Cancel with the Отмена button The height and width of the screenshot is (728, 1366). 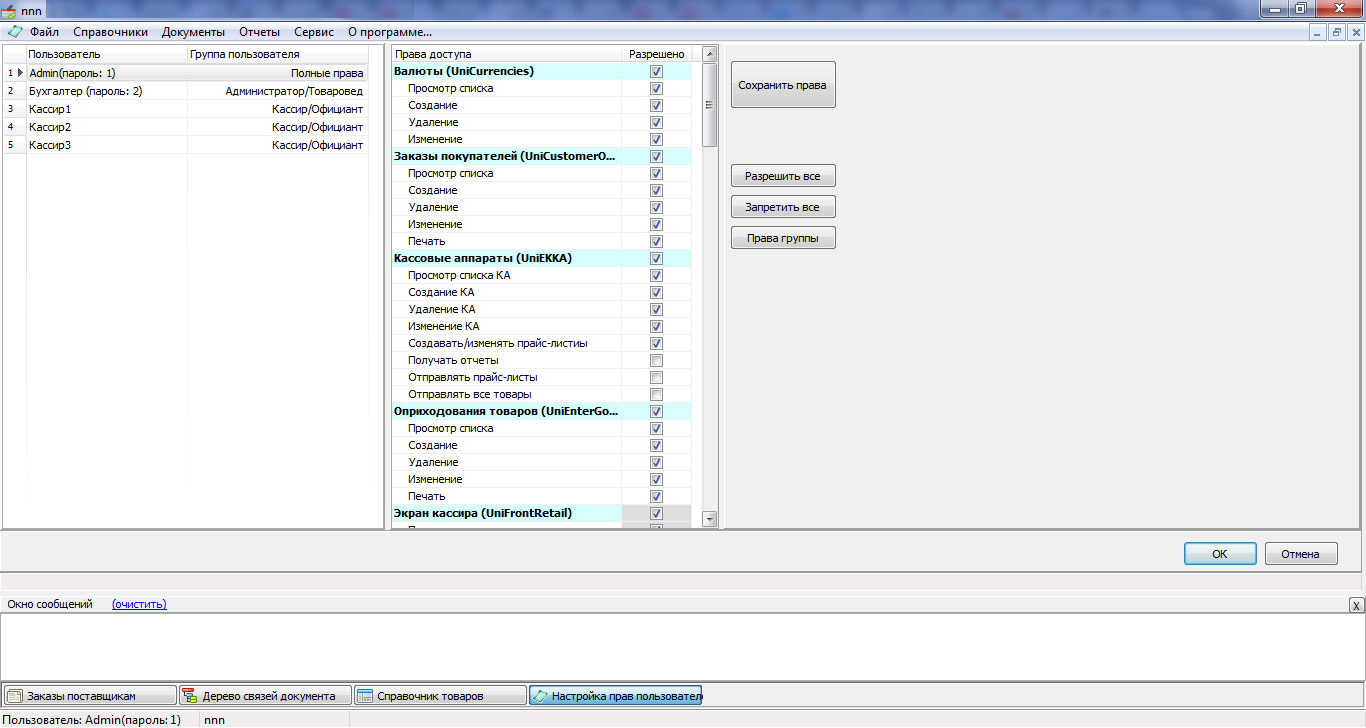click(1301, 554)
